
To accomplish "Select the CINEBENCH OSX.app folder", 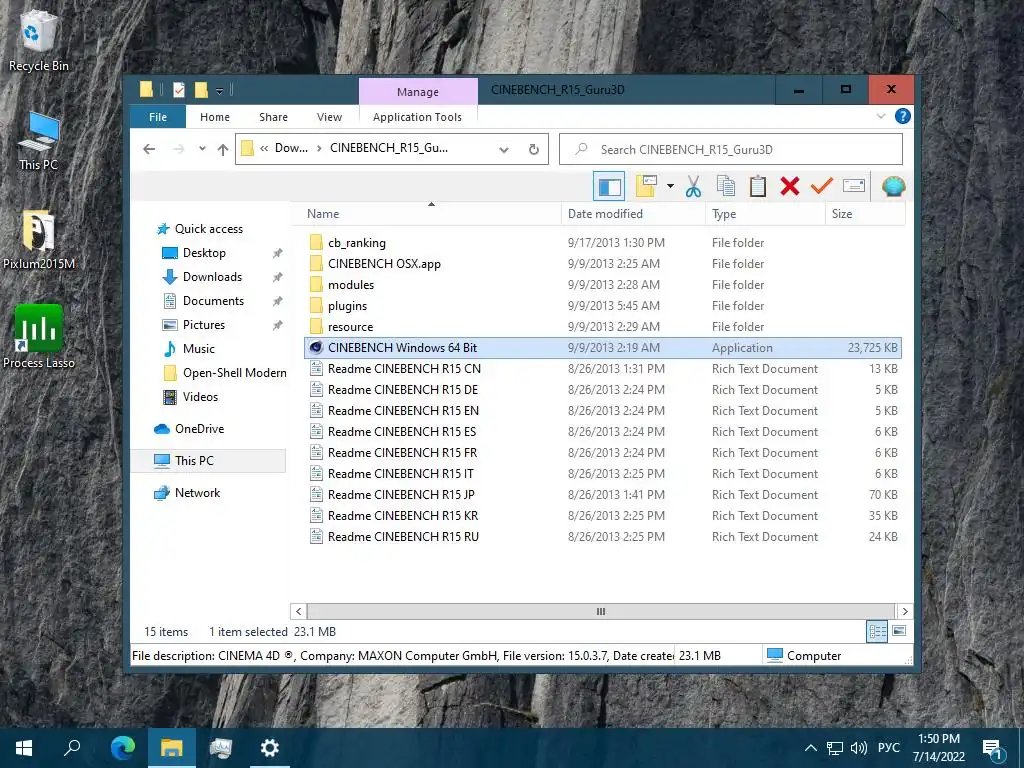I will pyautogui.click(x=384, y=264).
